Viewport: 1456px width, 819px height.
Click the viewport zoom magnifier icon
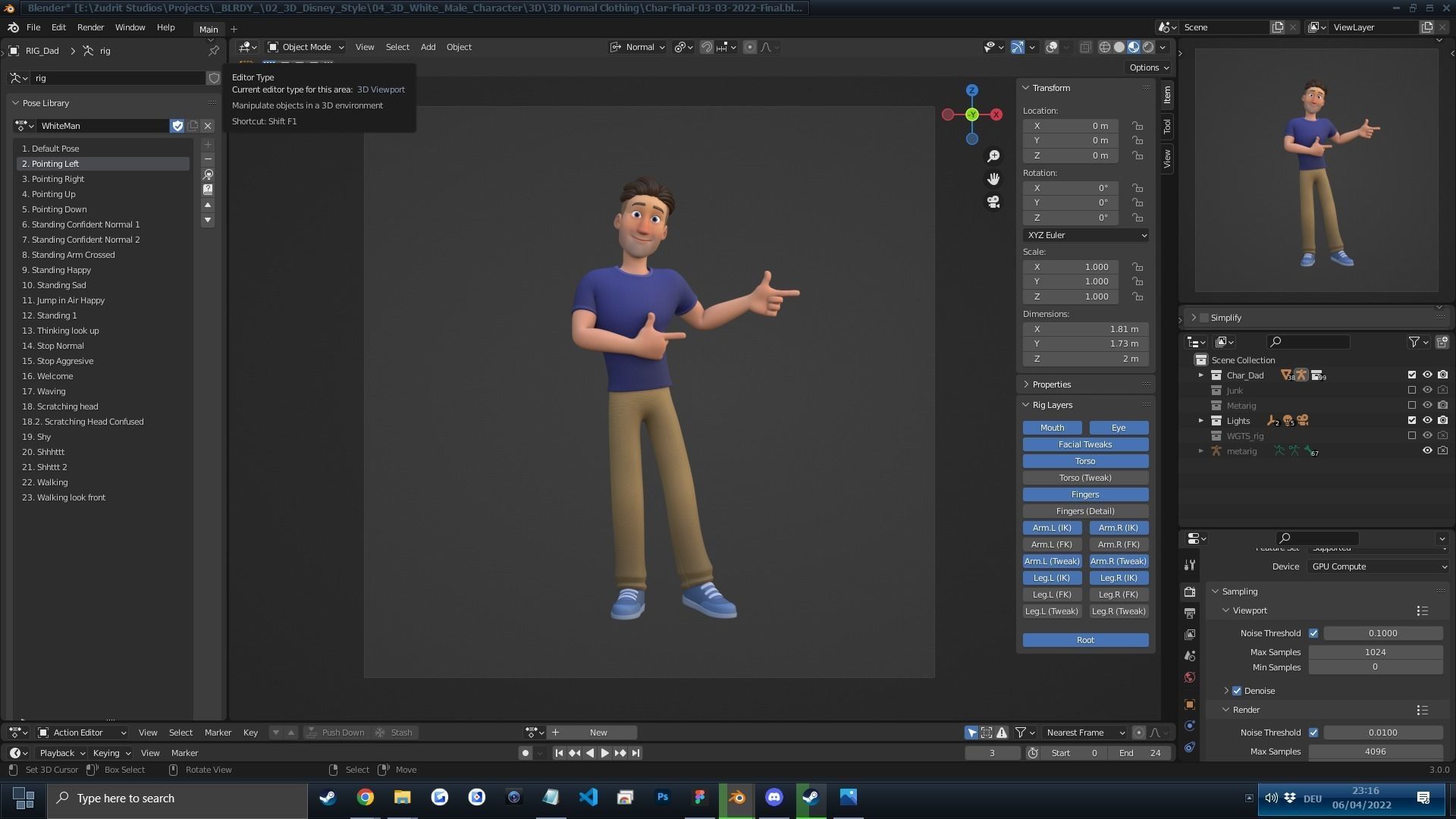pos(993,156)
